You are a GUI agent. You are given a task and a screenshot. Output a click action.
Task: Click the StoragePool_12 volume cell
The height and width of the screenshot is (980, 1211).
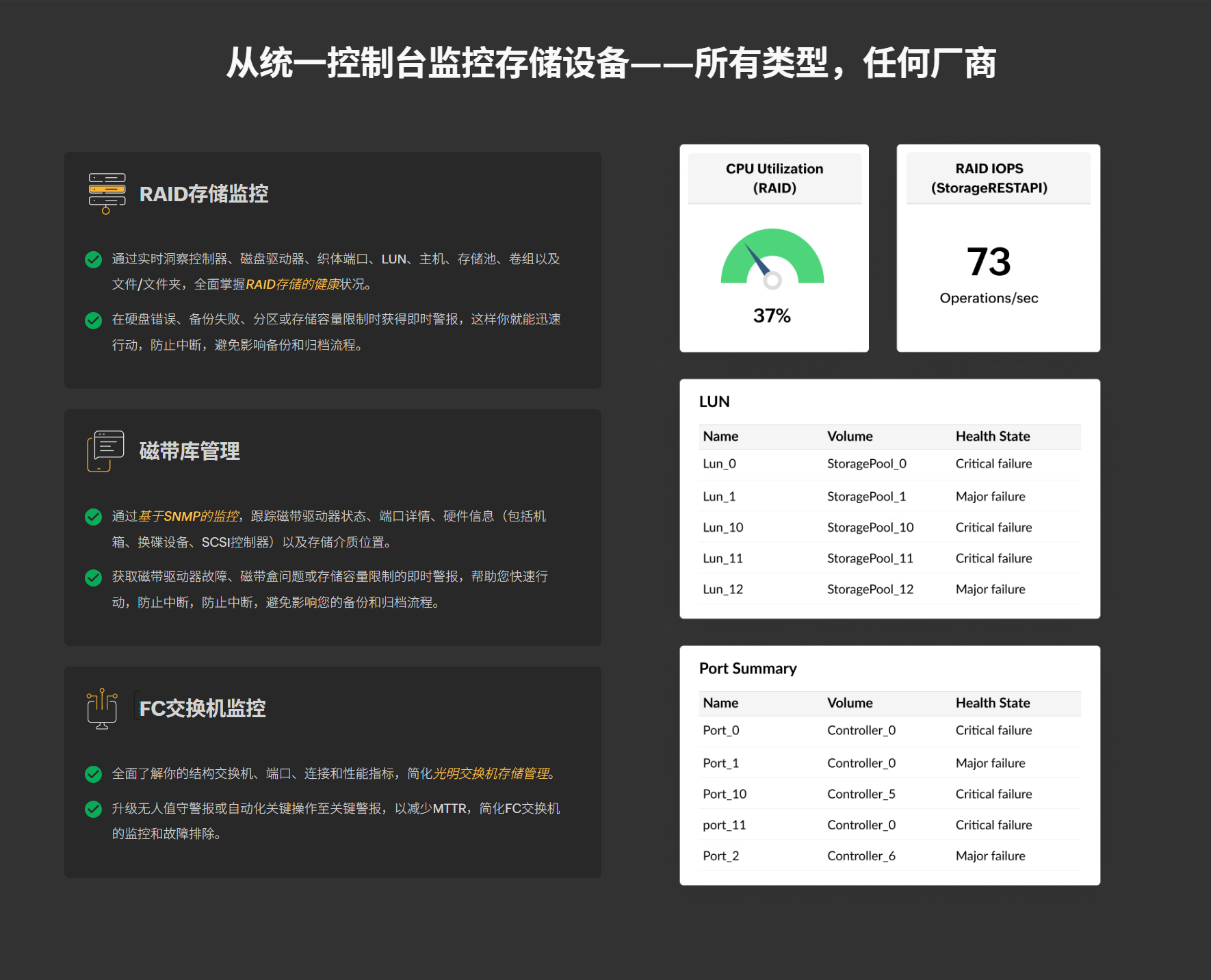point(870,589)
